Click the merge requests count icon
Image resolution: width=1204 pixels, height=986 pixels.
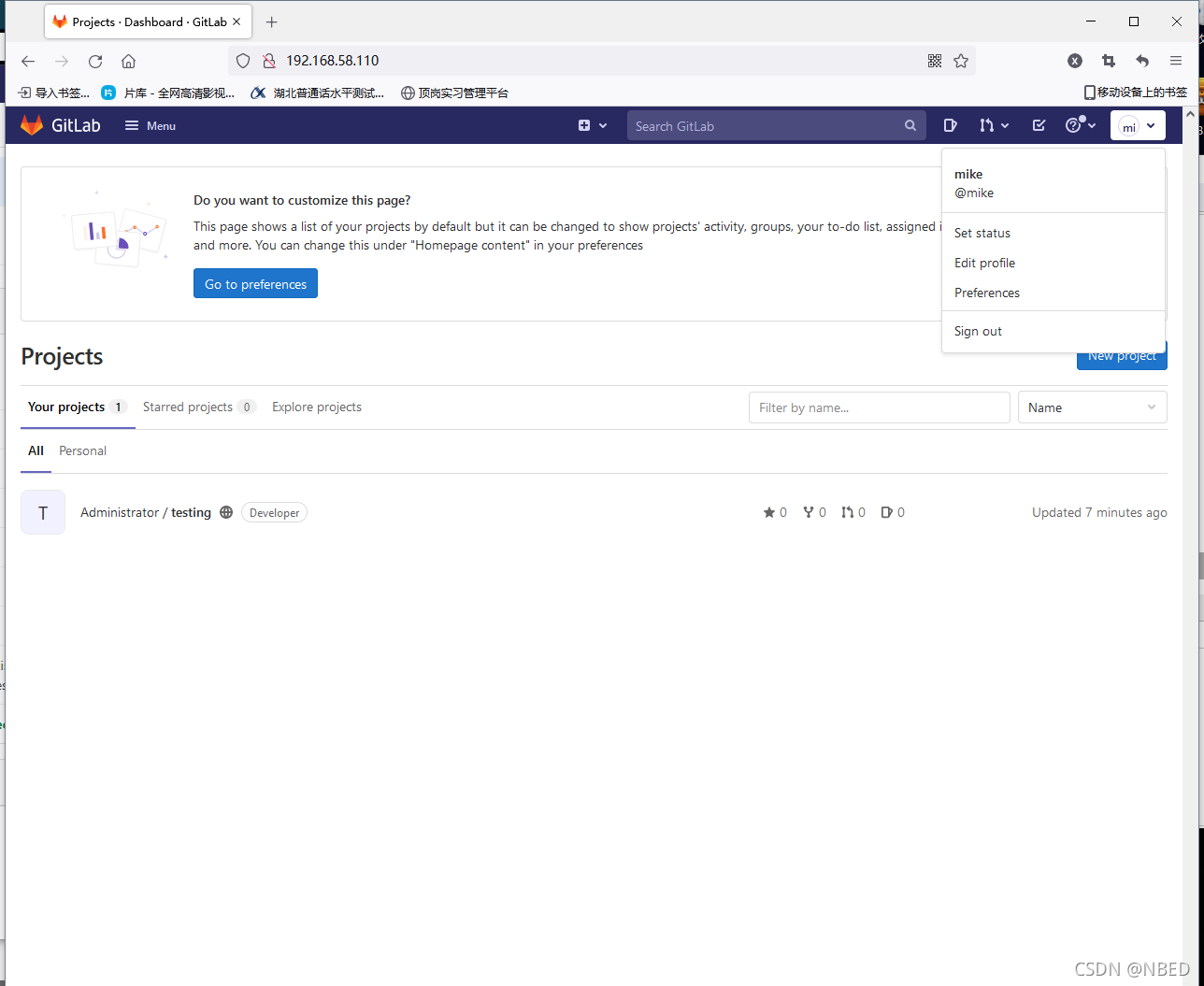(x=847, y=512)
